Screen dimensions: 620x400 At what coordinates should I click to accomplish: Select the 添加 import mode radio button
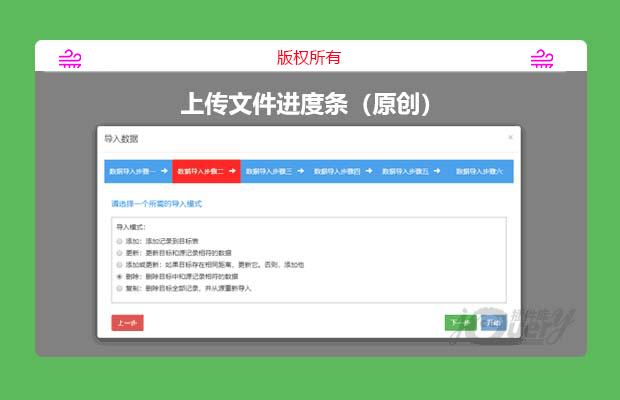pyautogui.click(x=120, y=241)
